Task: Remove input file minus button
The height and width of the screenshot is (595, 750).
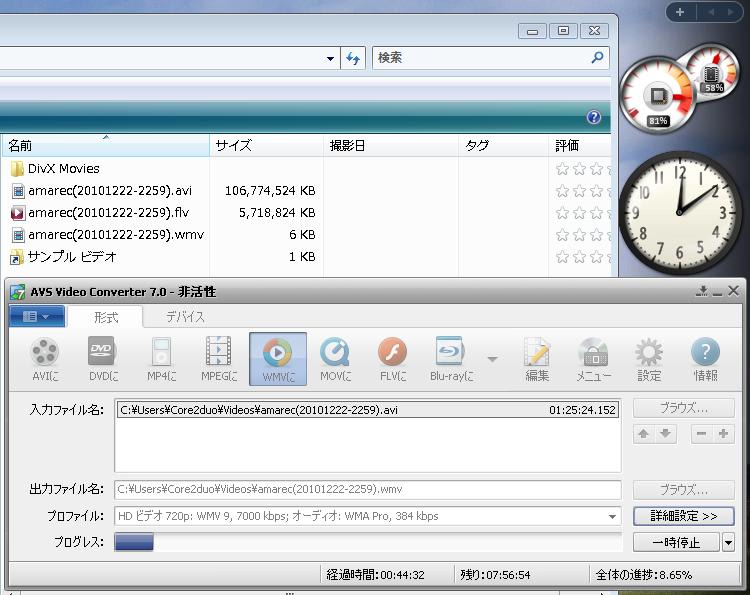Action: (x=701, y=434)
